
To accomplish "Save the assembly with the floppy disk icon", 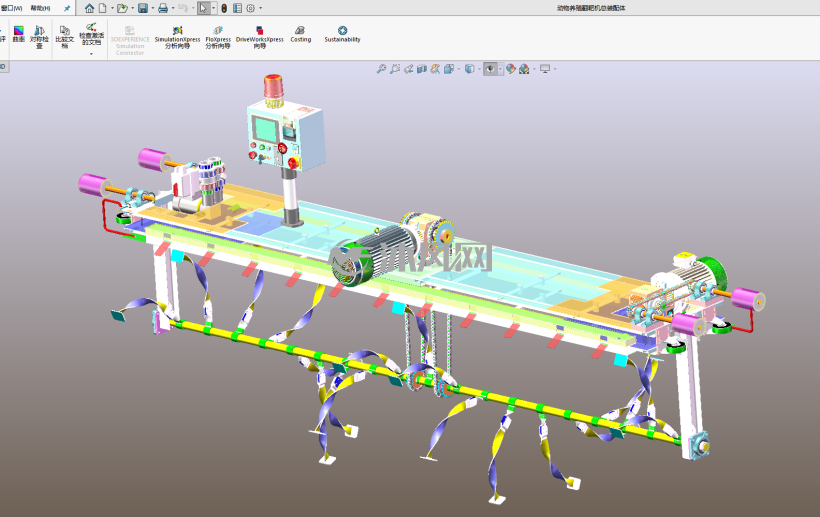I will (x=143, y=8).
